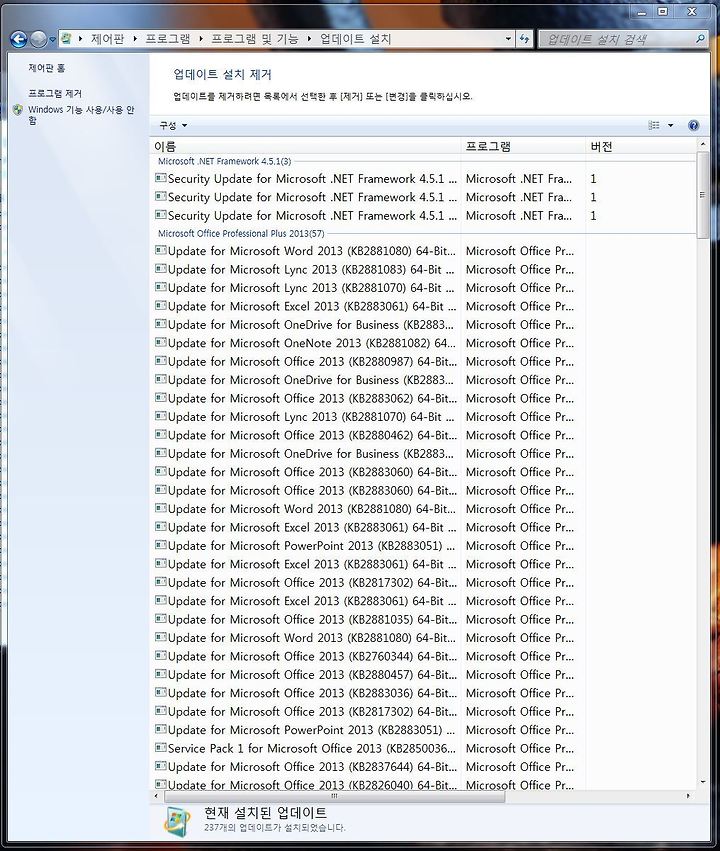Click the search magnifier icon

click(700, 39)
